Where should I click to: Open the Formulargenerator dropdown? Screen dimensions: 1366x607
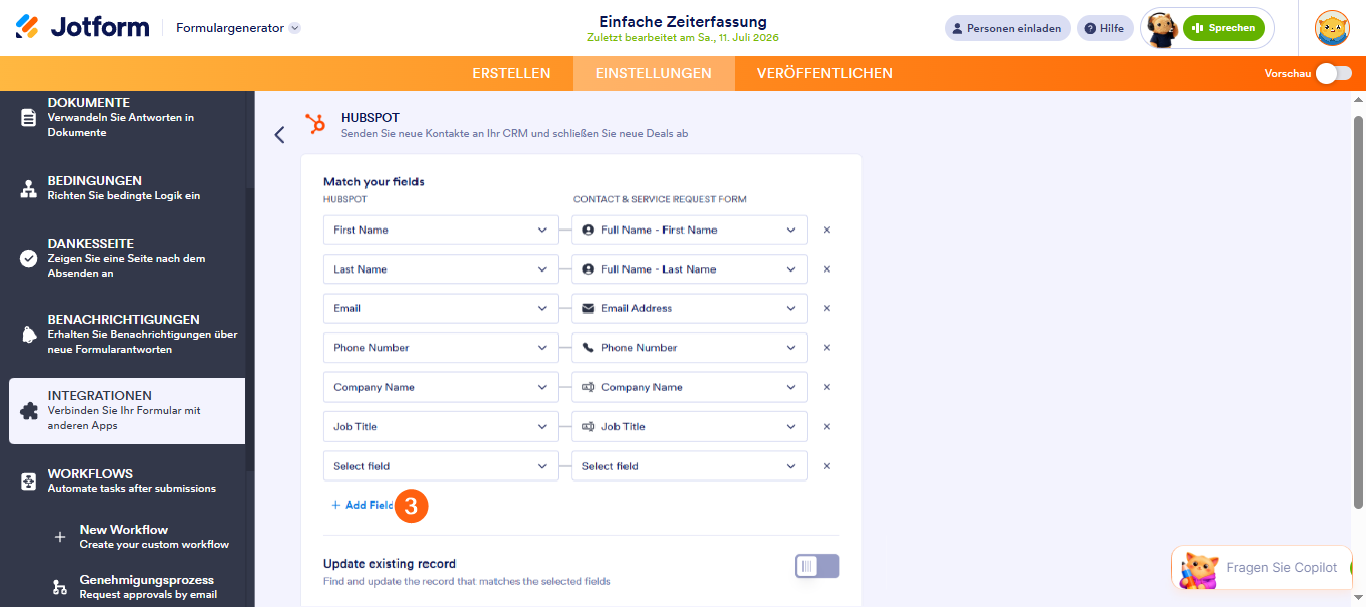pos(238,28)
